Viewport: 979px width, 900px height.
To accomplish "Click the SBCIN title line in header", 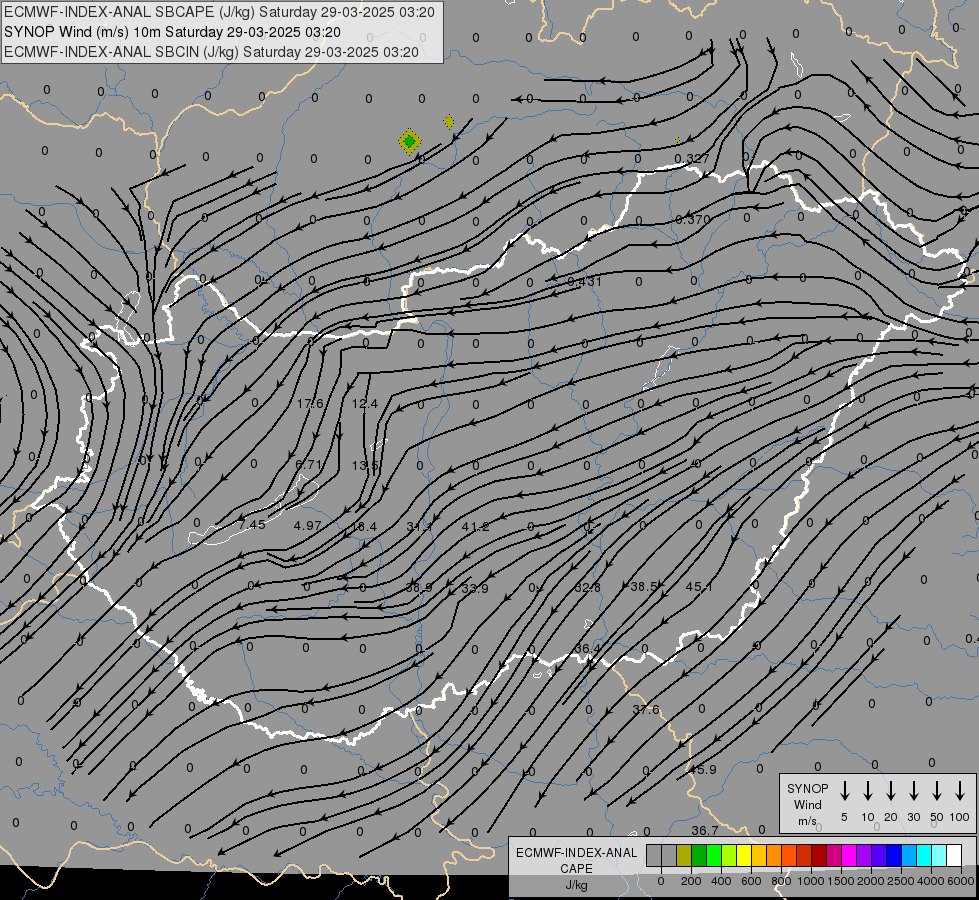I will pyautogui.click(x=211, y=52).
